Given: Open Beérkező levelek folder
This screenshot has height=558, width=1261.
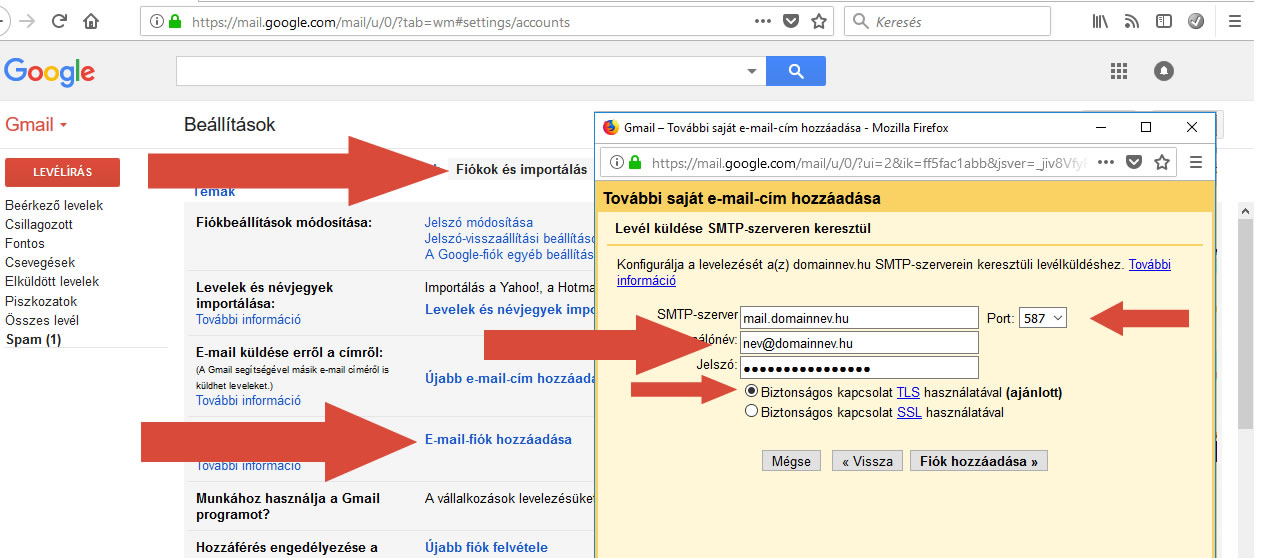Looking at the screenshot, I should (54, 205).
